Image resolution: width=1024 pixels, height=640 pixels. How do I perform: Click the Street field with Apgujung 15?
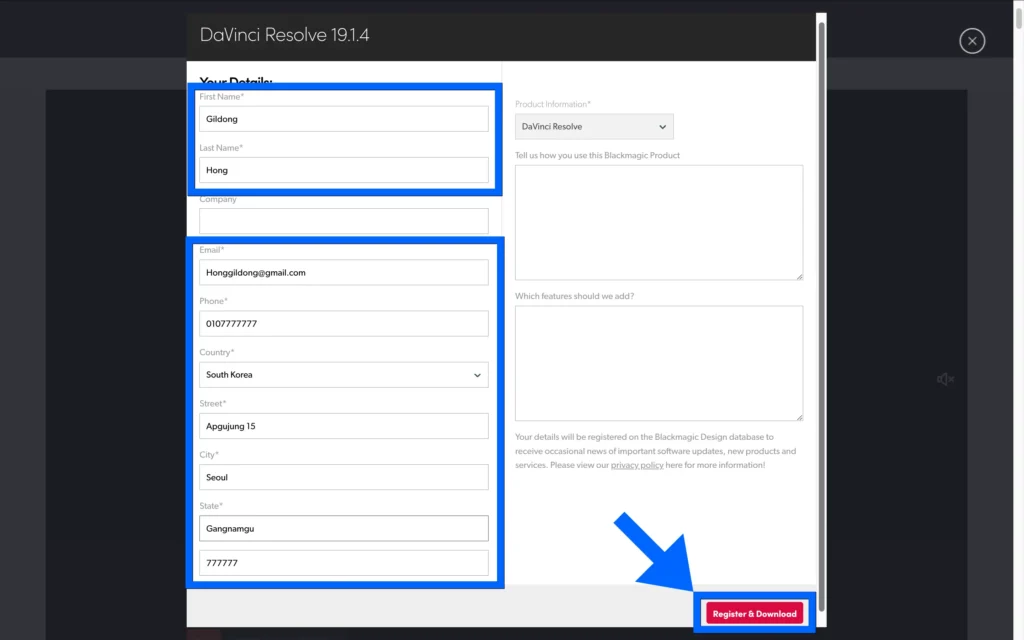coord(344,426)
